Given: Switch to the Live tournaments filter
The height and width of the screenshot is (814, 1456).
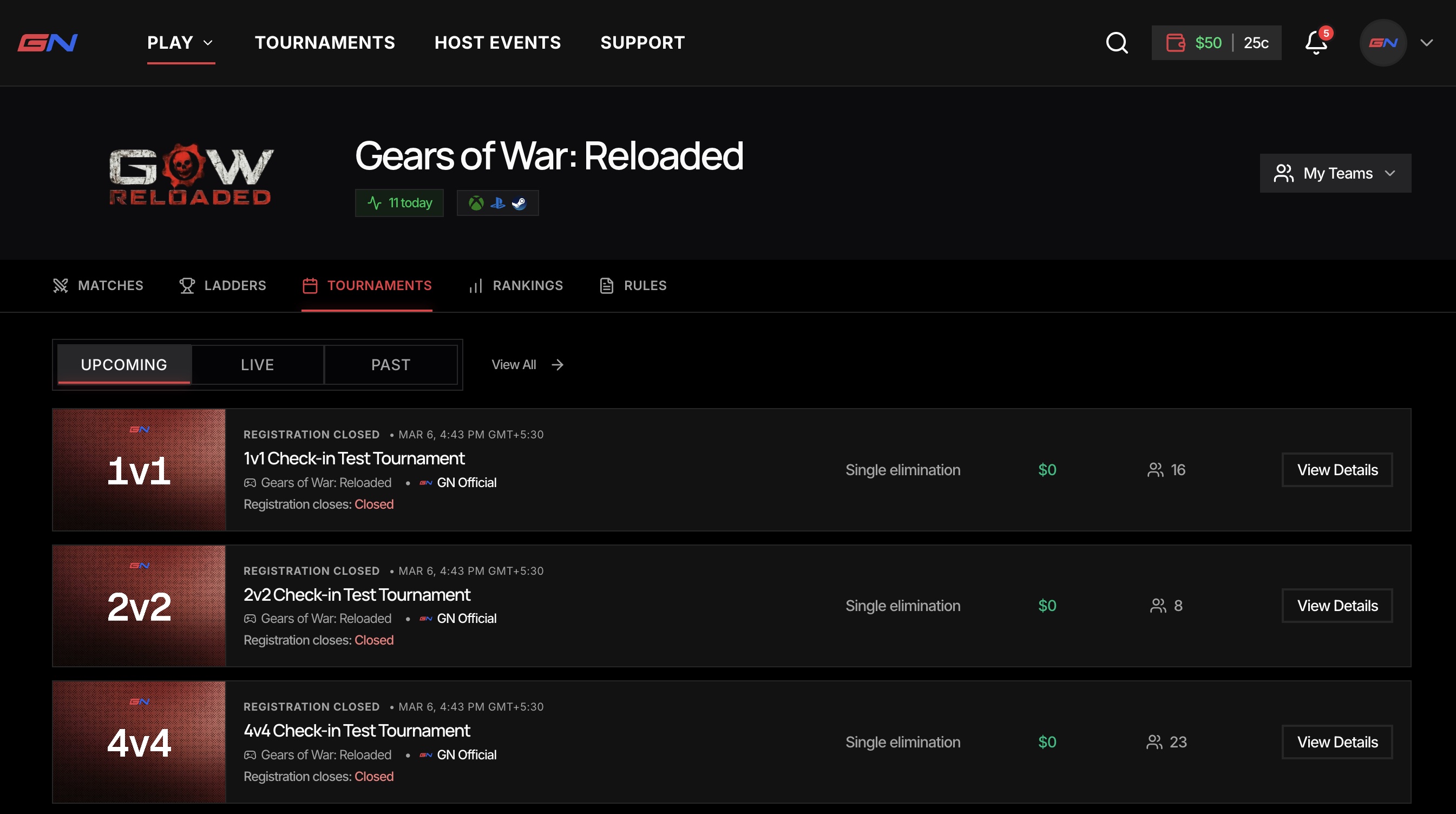Looking at the screenshot, I should pyautogui.click(x=257, y=365).
